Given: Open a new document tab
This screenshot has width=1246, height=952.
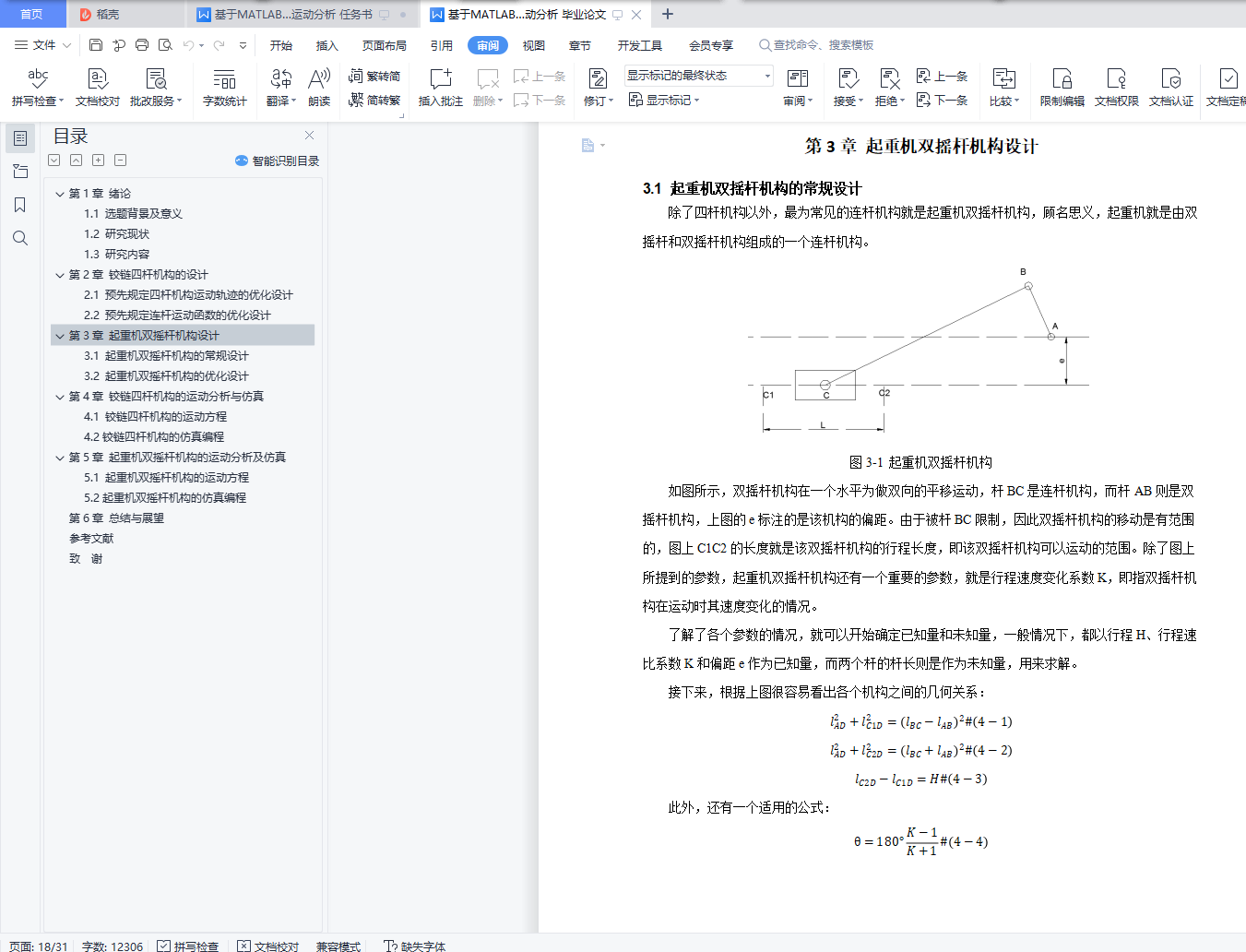Looking at the screenshot, I should coord(668,14).
